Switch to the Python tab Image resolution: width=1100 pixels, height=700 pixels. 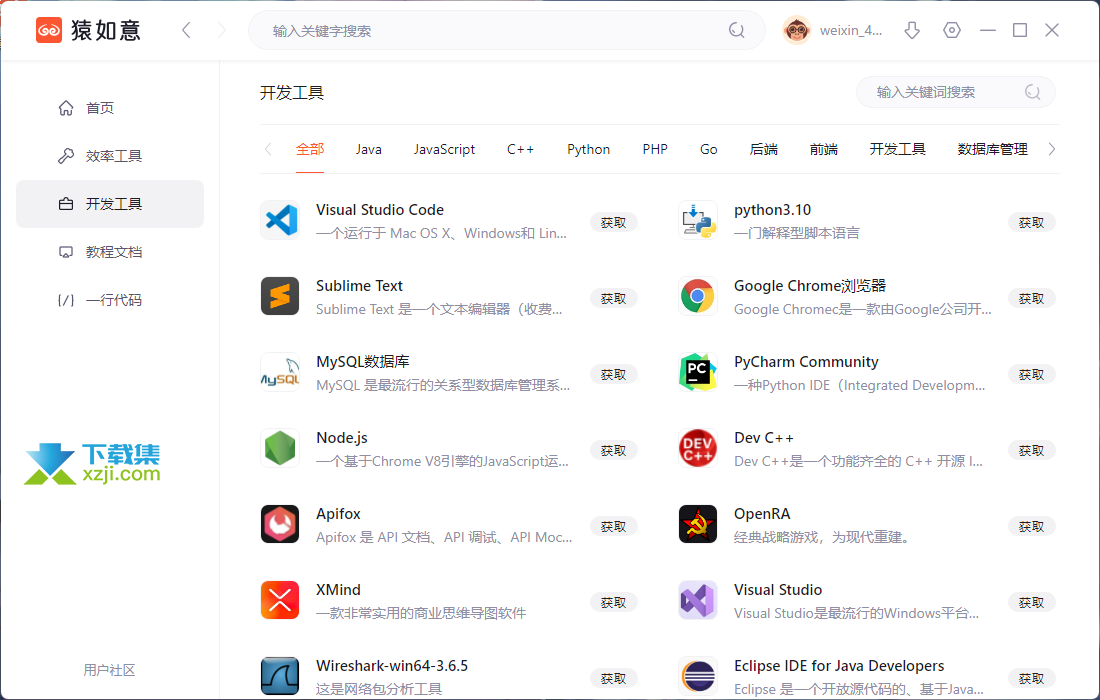pos(589,149)
